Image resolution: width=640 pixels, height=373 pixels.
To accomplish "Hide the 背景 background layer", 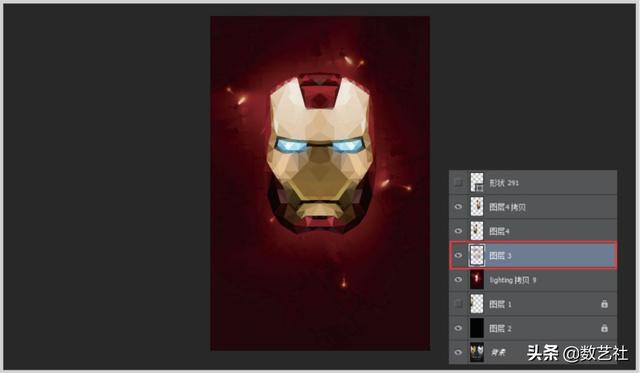I will (458, 352).
